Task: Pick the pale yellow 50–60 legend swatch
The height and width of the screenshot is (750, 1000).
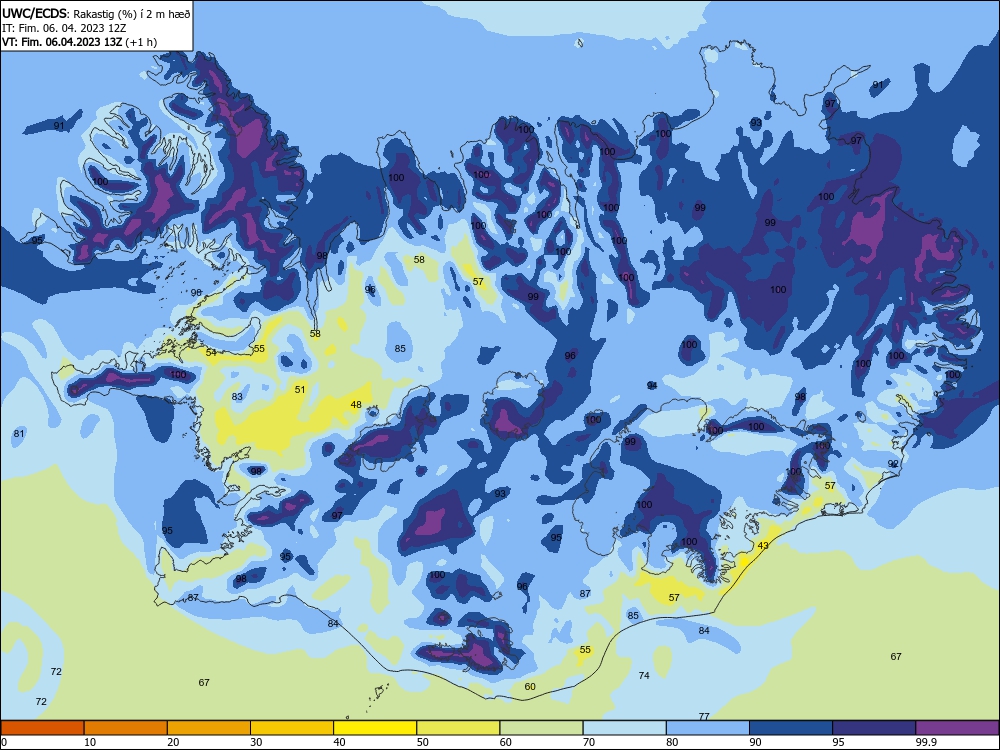Action: (458, 728)
